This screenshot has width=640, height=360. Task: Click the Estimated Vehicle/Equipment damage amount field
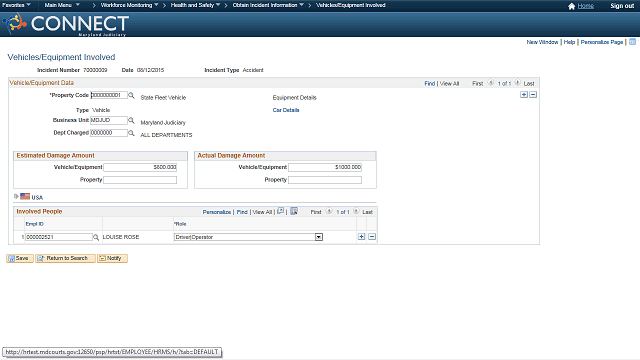coord(140,167)
